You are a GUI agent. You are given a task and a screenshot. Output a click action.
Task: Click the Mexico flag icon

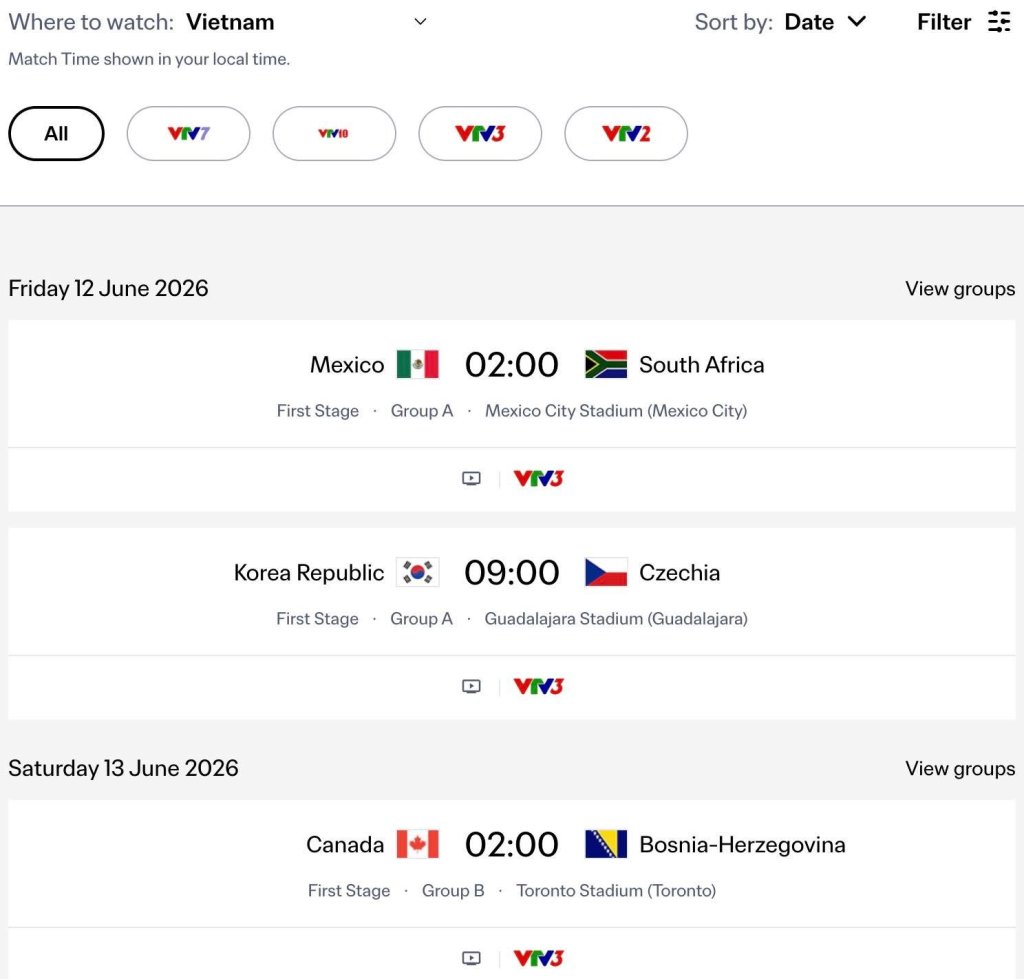[417, 365]
